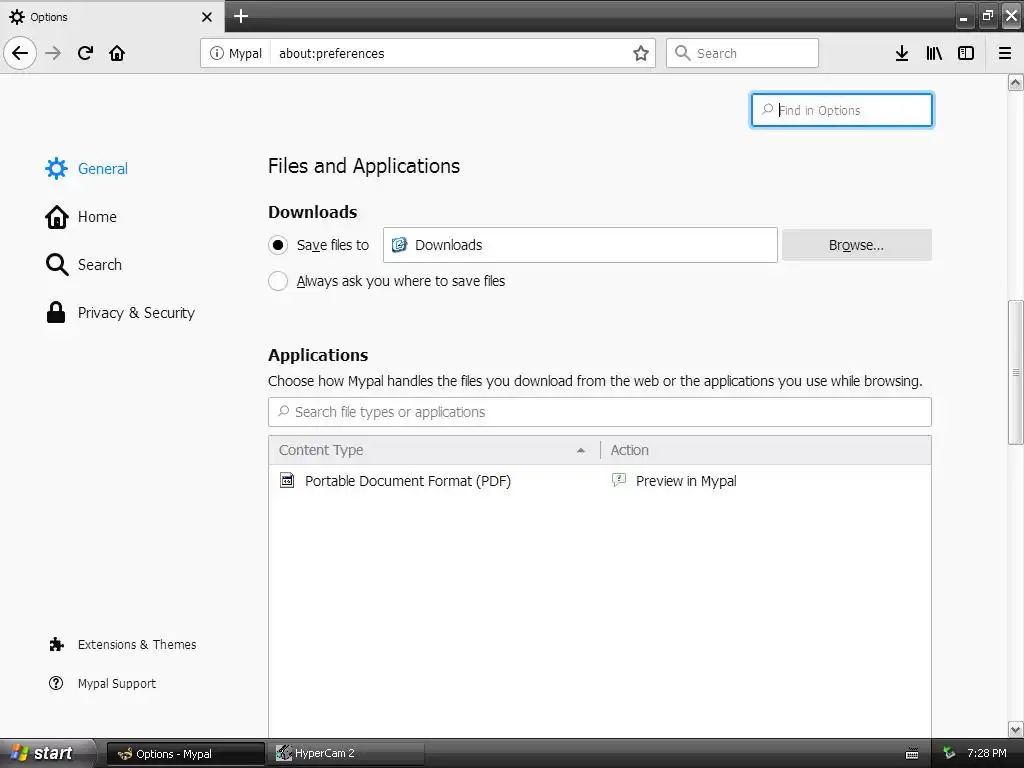This screenshot has height=768, width=1024.
Task: Click the Browse... button for downloads folder
Action: click(x=856, y=245)
